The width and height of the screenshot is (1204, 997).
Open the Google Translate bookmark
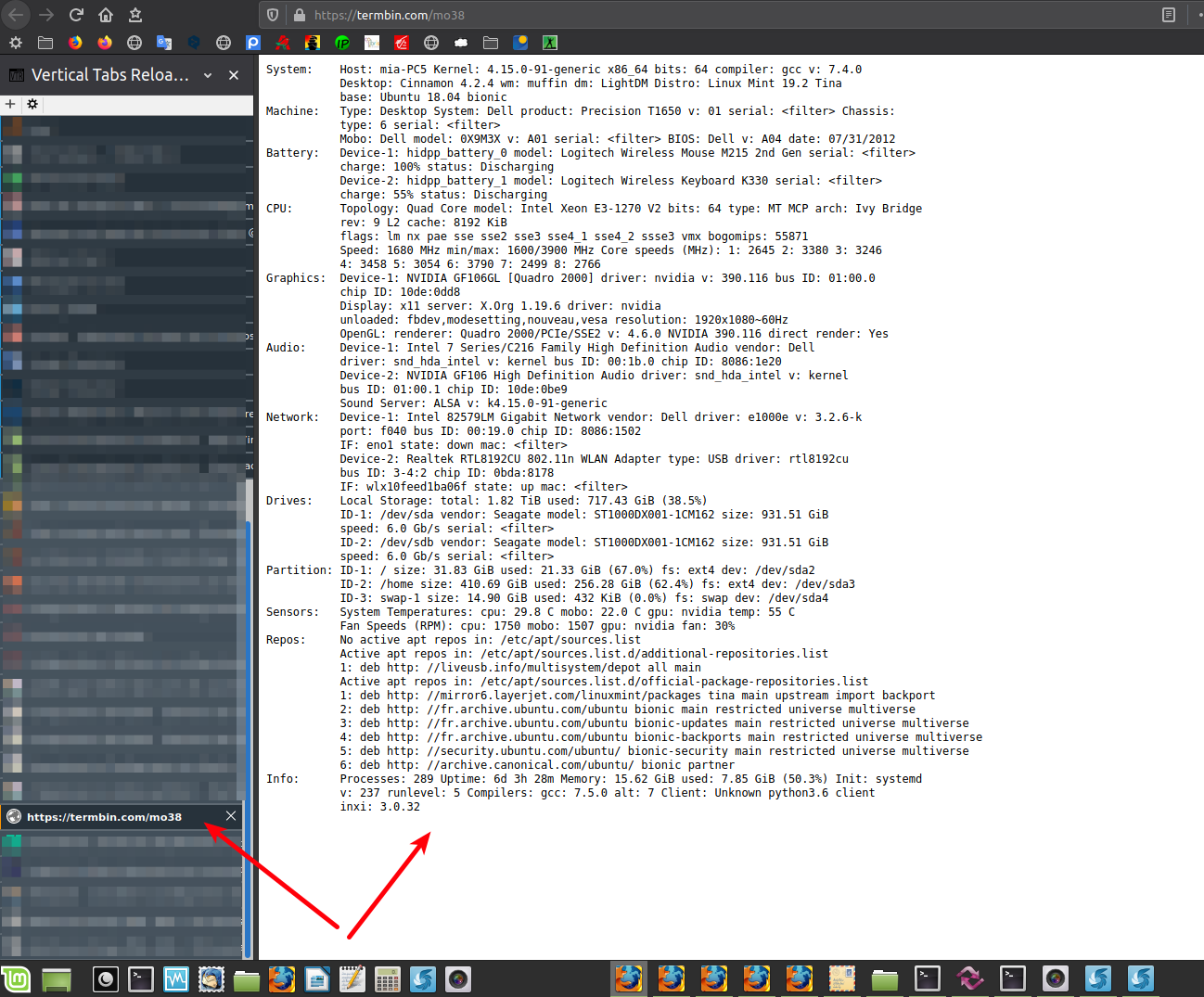coord(164,43)
